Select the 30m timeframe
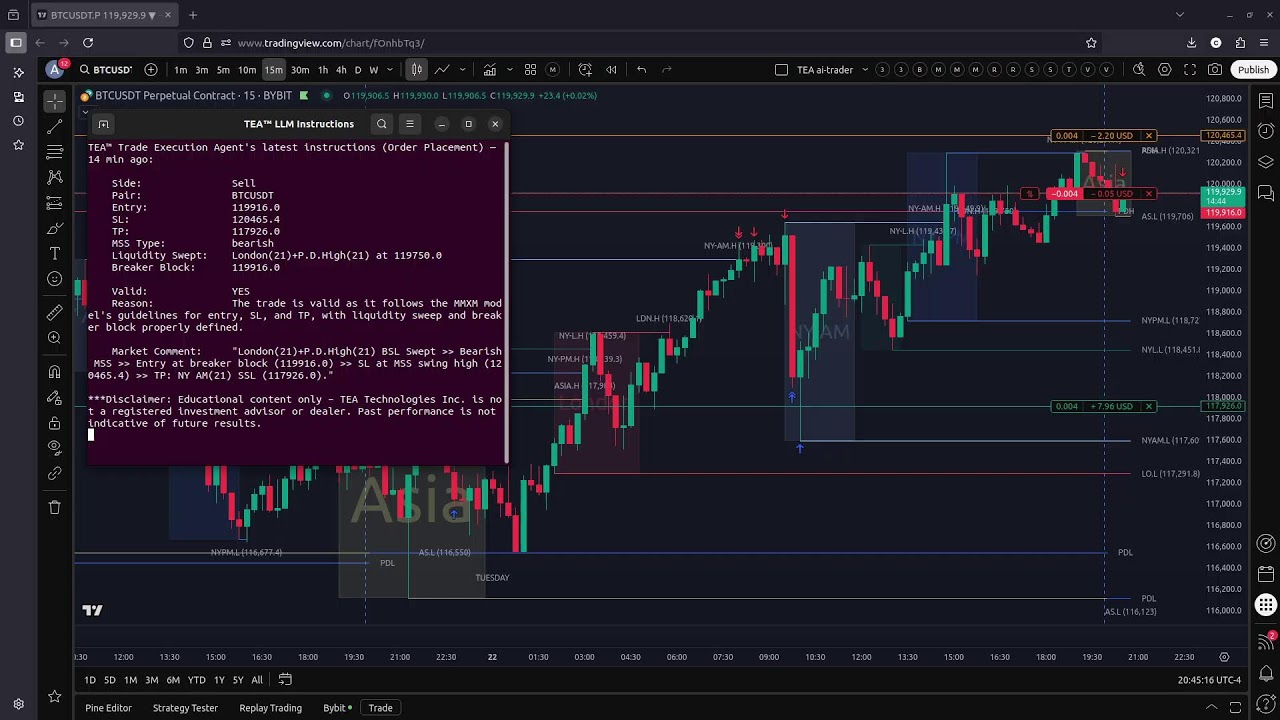 tap(300, 70)
